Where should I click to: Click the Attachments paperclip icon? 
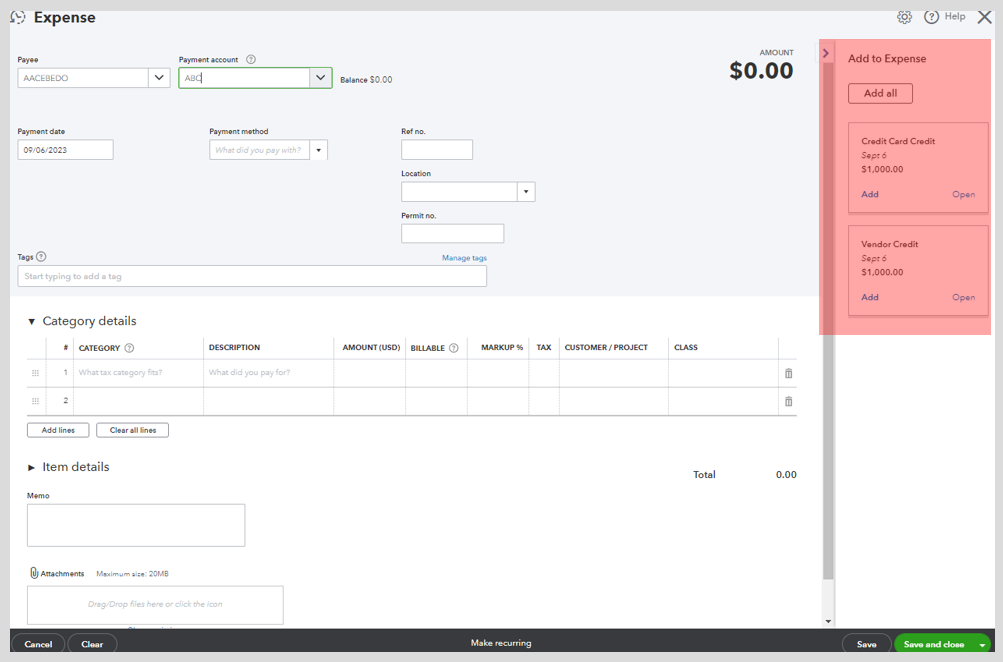tap(35, 573)
